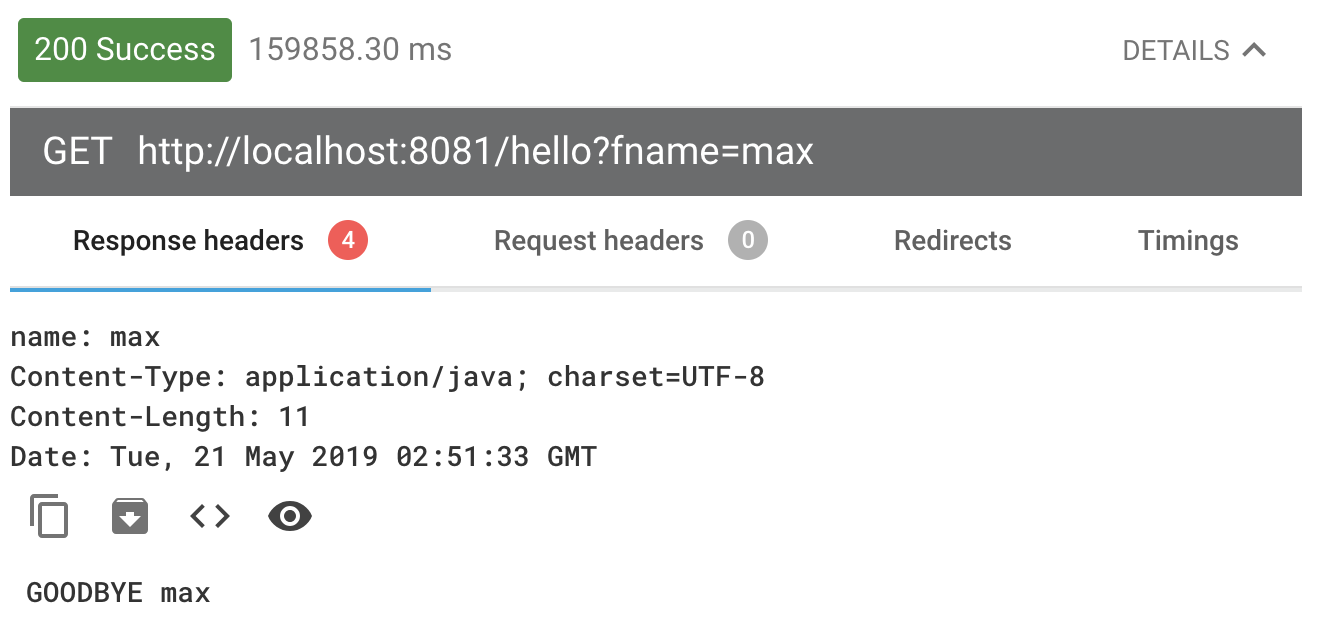Select the Response headers tab
Image resolution: width=1328 pixels, height=634 pixels.
click(x=188, y=241)
